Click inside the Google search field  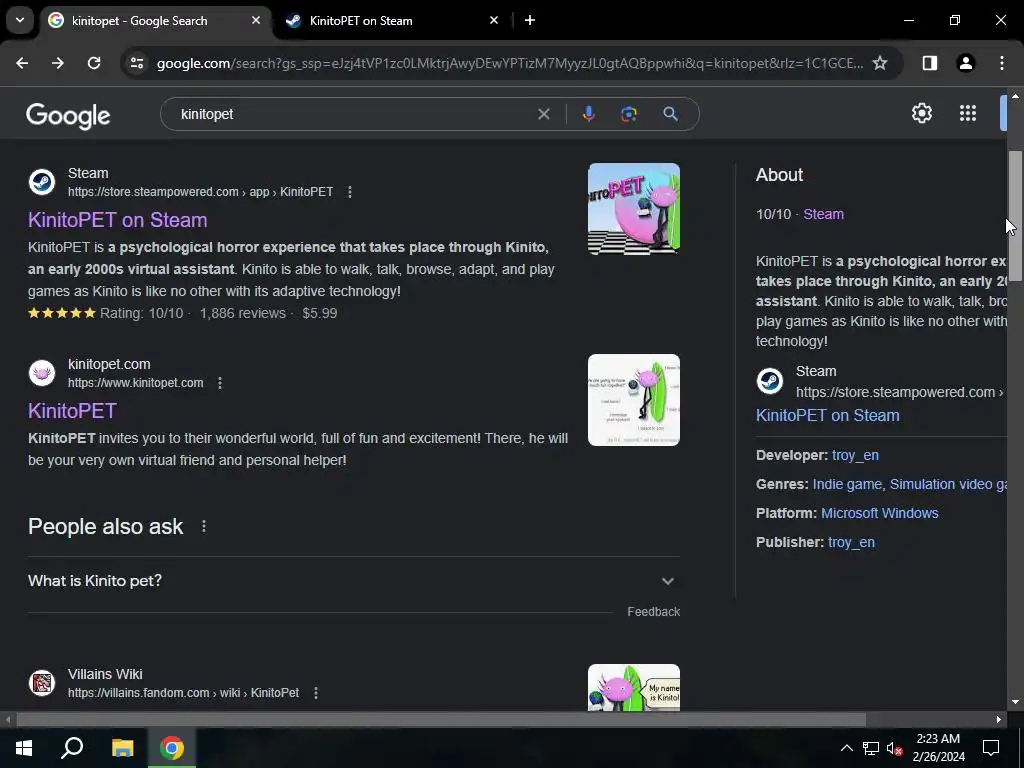click(x=353, y=114)
